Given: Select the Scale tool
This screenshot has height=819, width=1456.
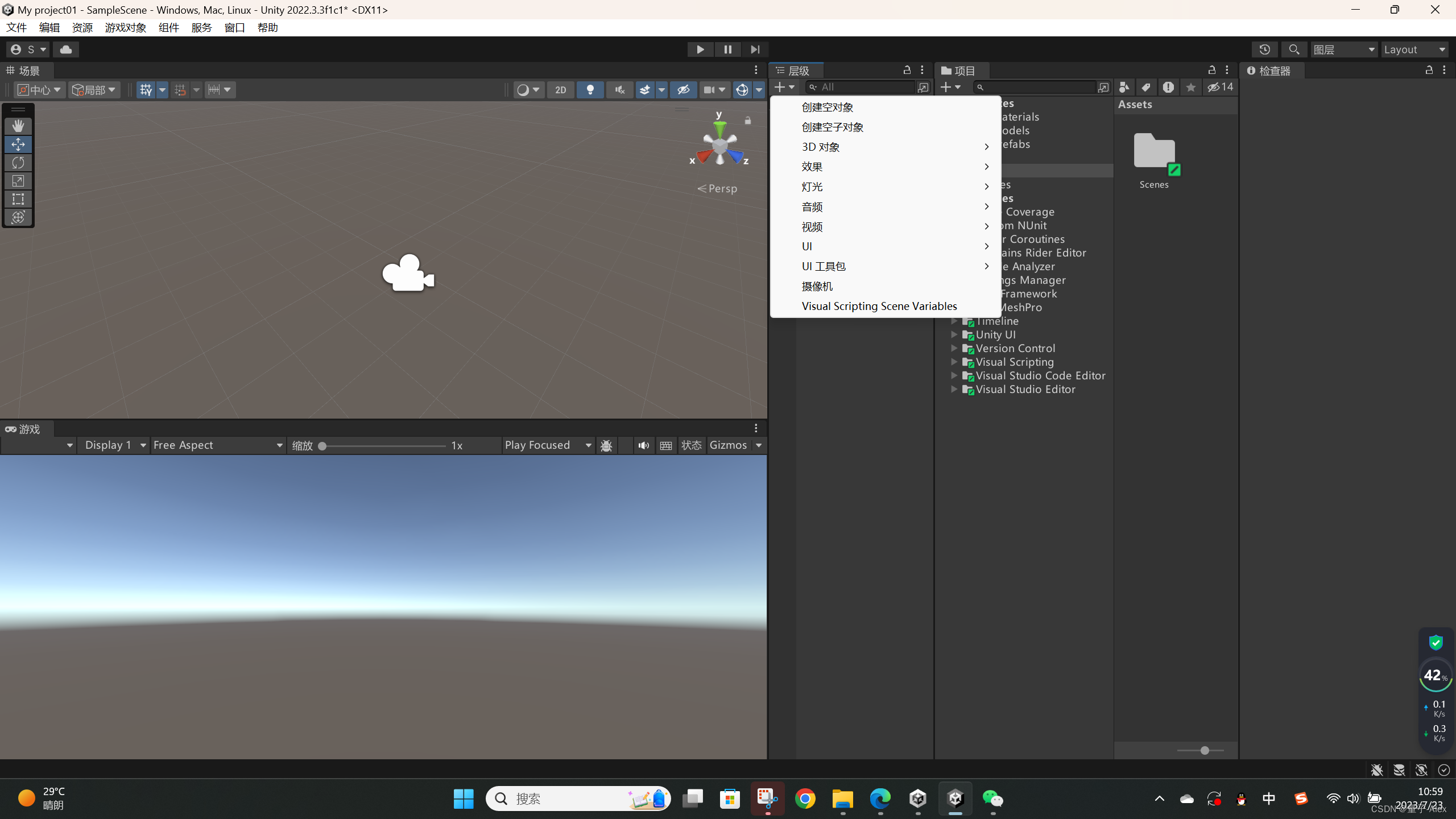Looking at the screenshot, I should click(x=18, y=181).
